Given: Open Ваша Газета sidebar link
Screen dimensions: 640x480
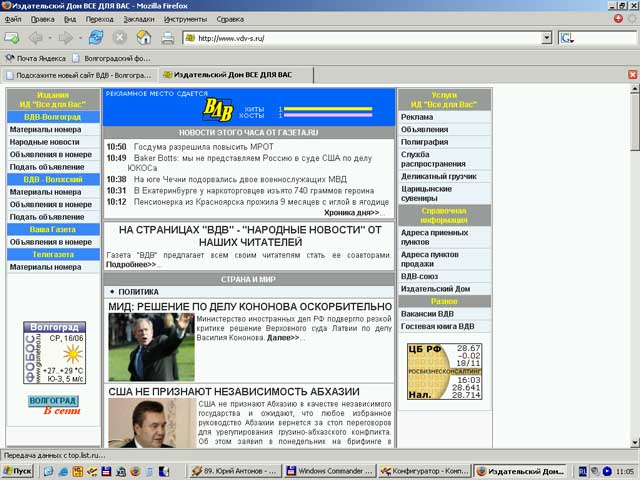Looking at the screenshot, I should 53,229.
